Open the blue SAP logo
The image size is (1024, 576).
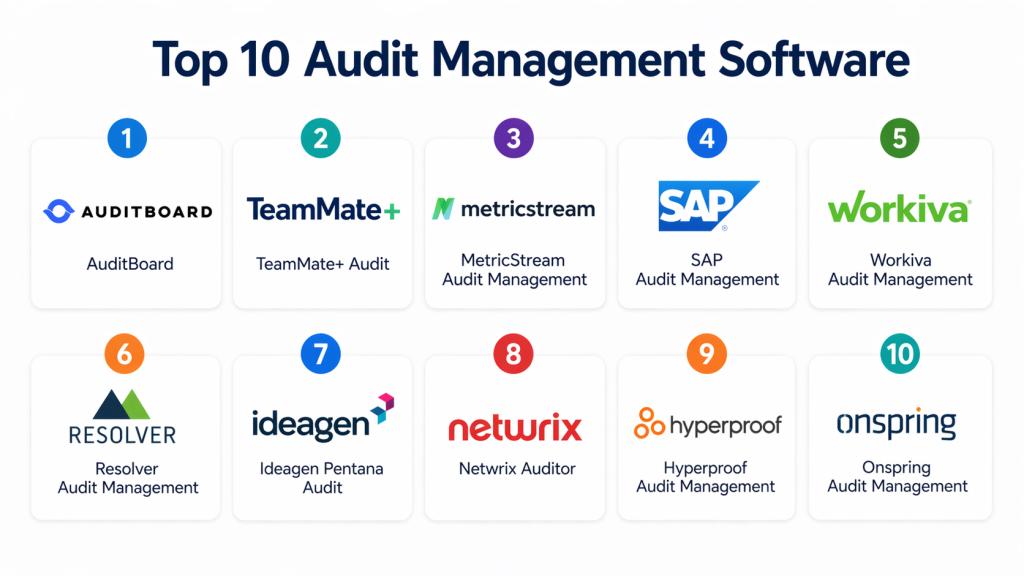coord(707,206)
